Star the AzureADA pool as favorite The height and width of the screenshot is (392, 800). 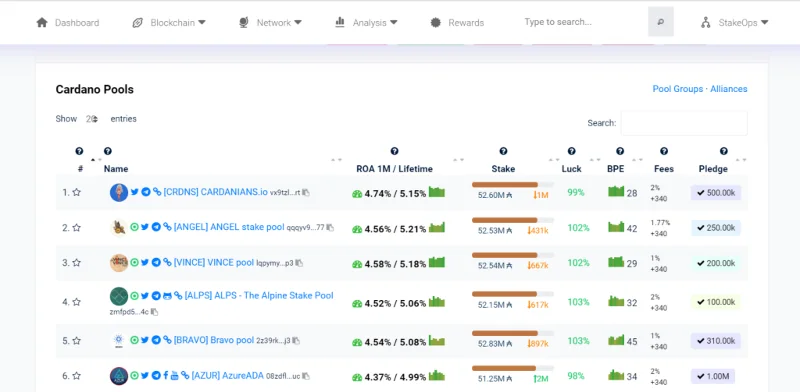point(77,376)
